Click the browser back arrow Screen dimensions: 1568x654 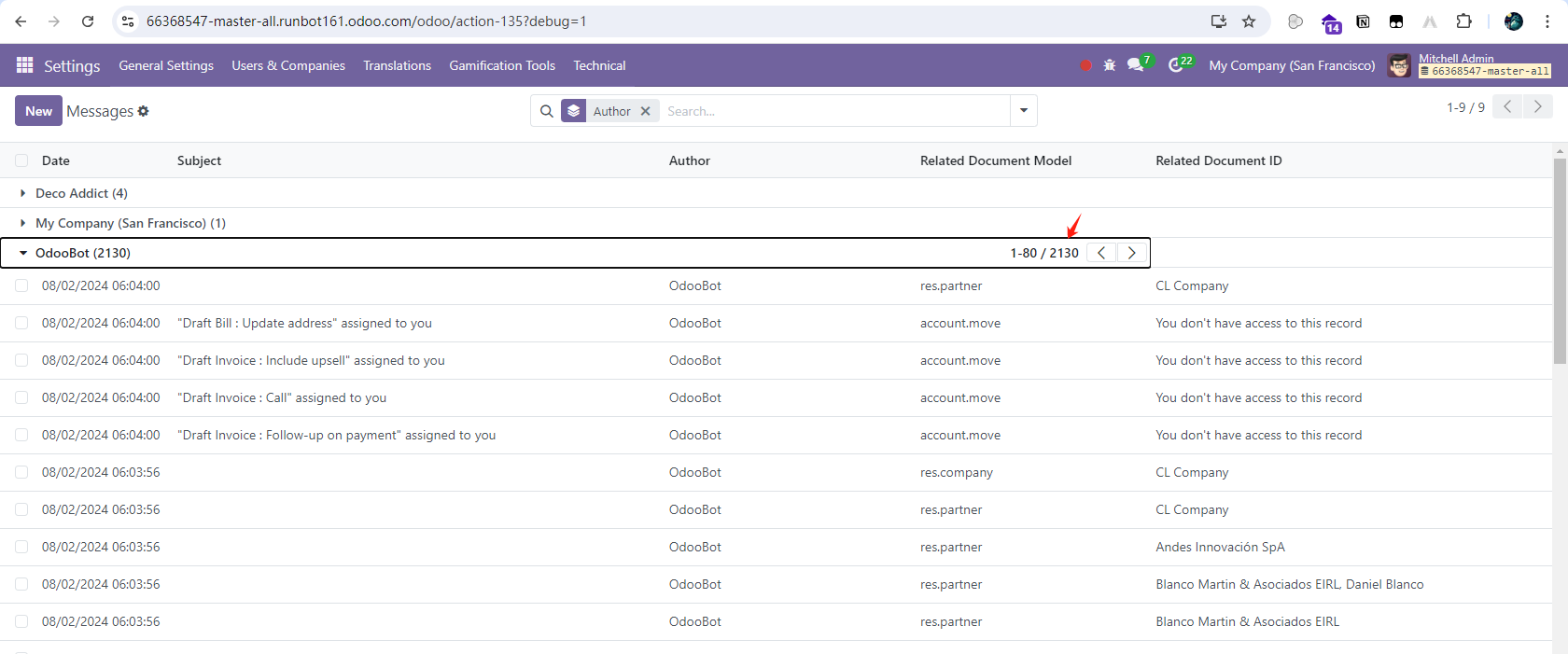[x=21, y=21]
